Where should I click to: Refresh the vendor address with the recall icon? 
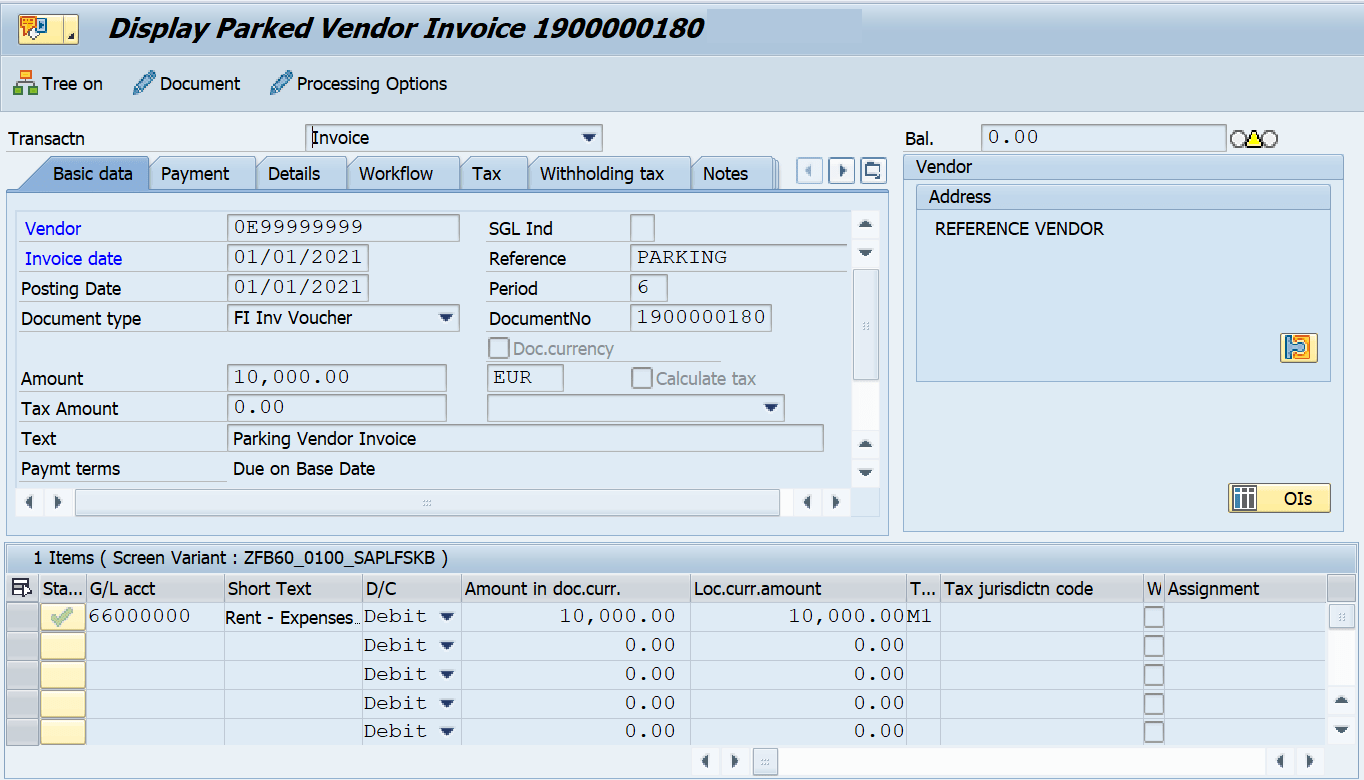click(x=1298, y=347)
